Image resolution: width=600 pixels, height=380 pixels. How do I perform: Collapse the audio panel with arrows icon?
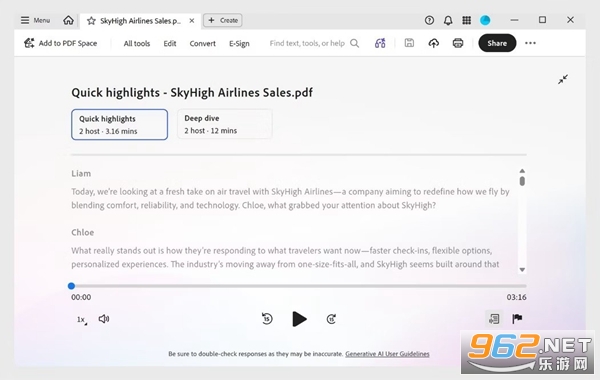pyautogui.click(x=563, y=79)
